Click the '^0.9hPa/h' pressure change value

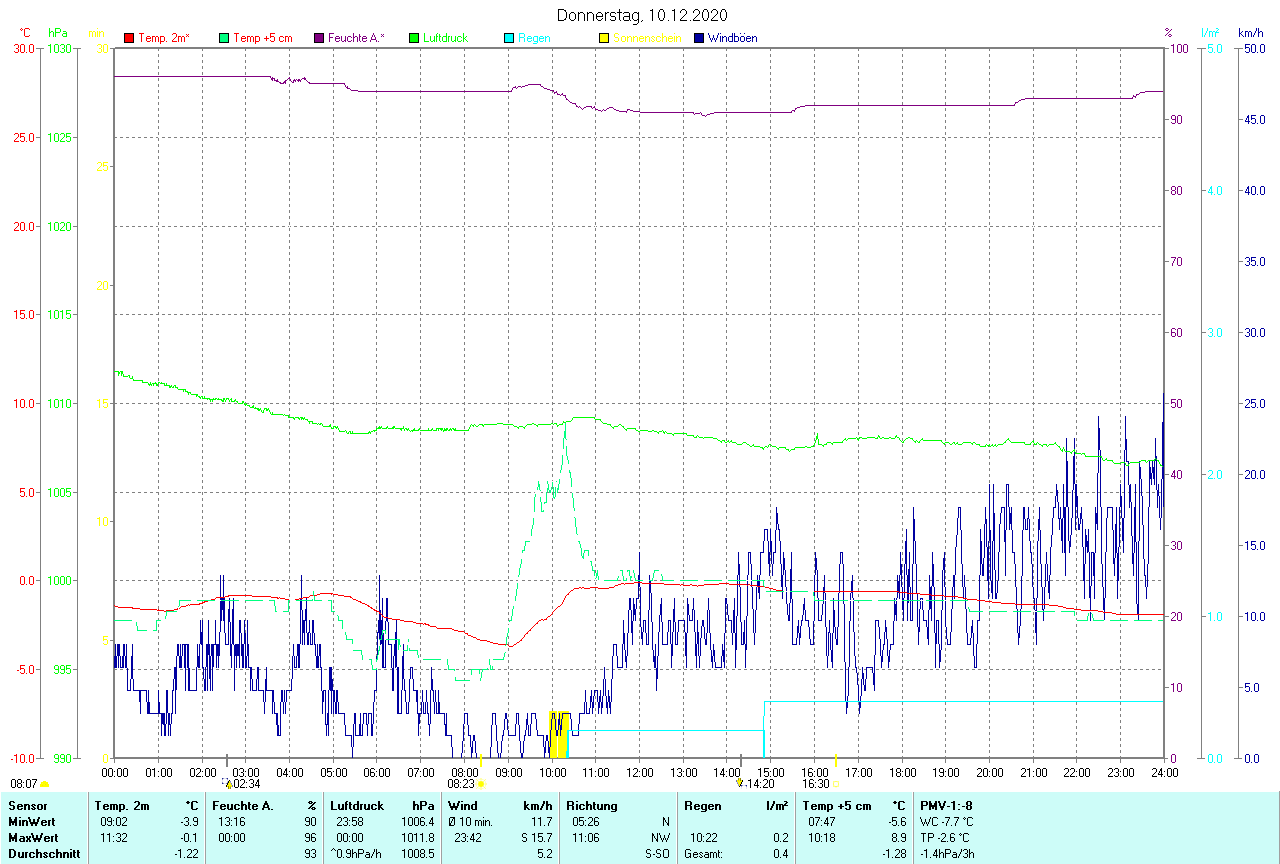357,854
